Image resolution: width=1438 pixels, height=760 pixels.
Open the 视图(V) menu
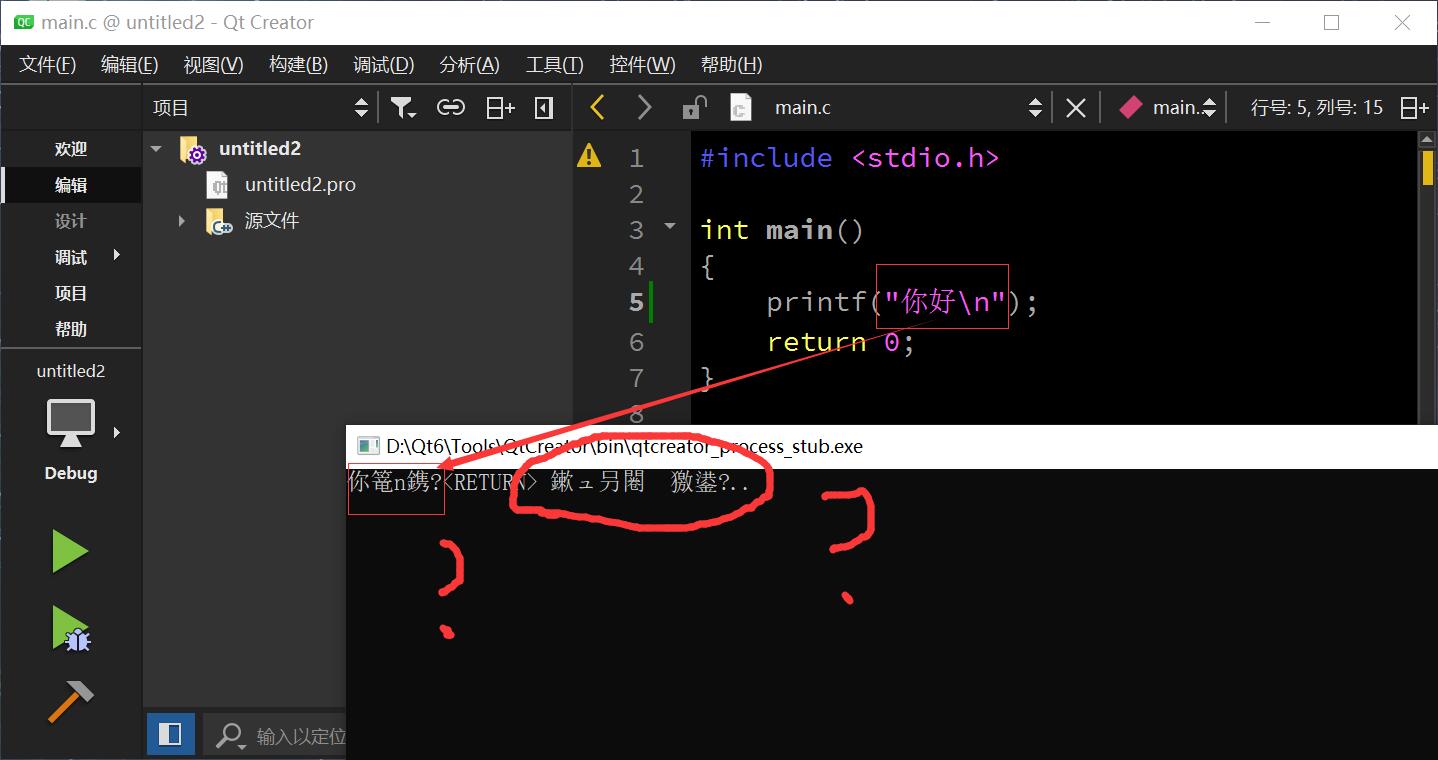214,65
